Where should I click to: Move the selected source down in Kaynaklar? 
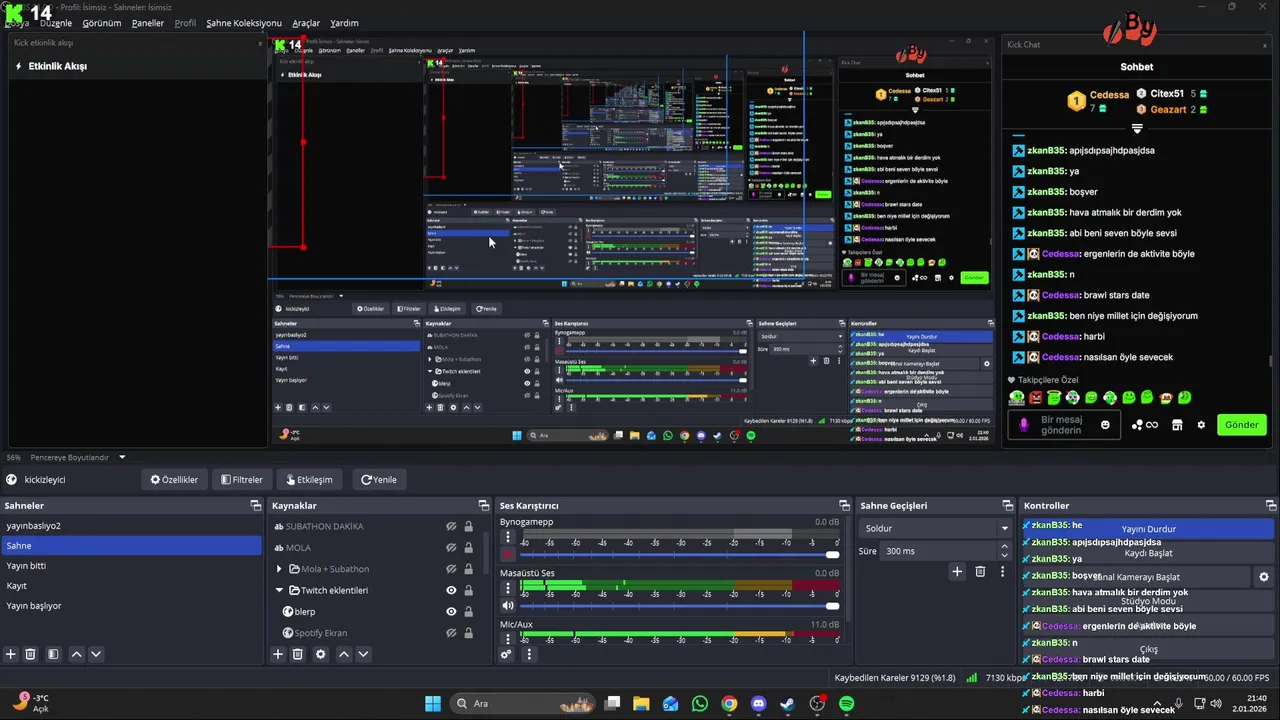[363, 654]
